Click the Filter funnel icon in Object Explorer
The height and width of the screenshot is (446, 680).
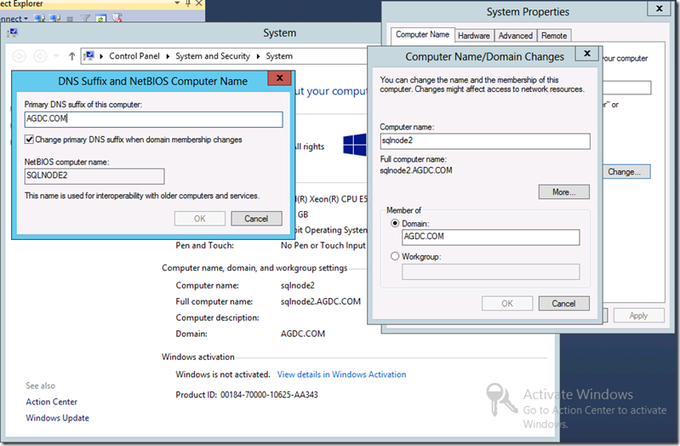pyautogui.click(x=85, y=19)
